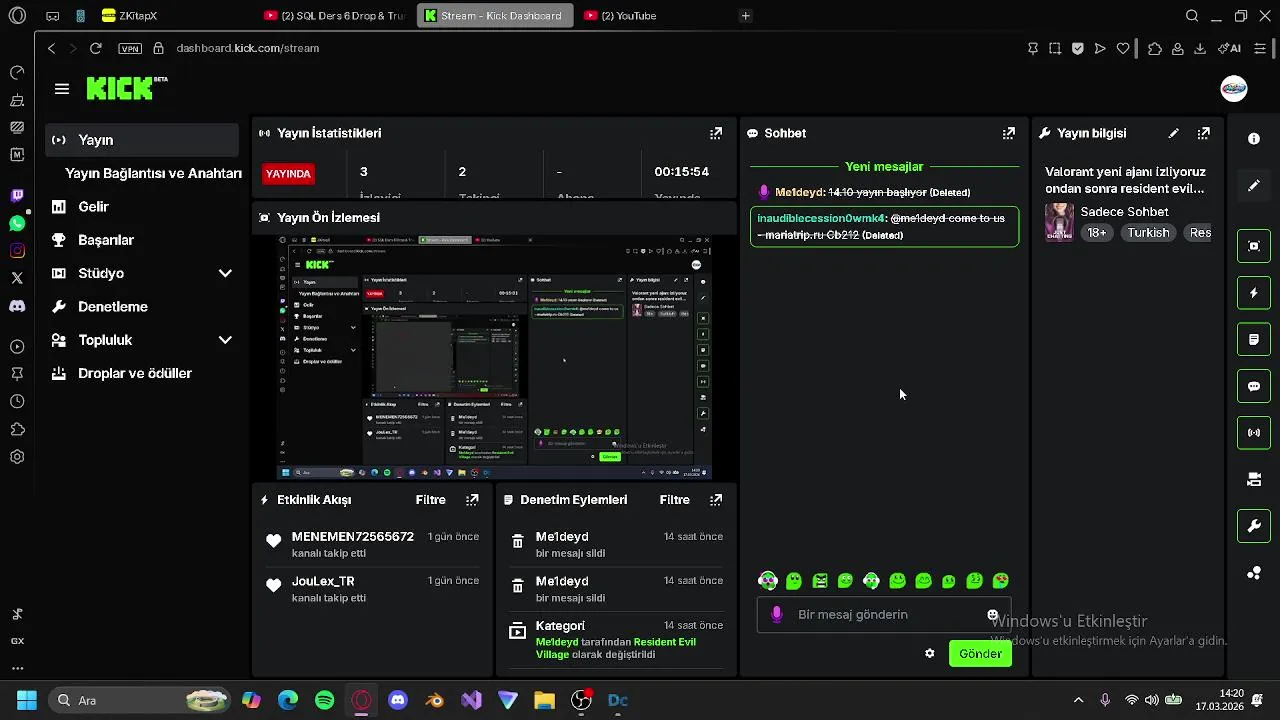Pop out the Sohbet chat panel
The image size is (1280, 720).
pos(1009,133)
